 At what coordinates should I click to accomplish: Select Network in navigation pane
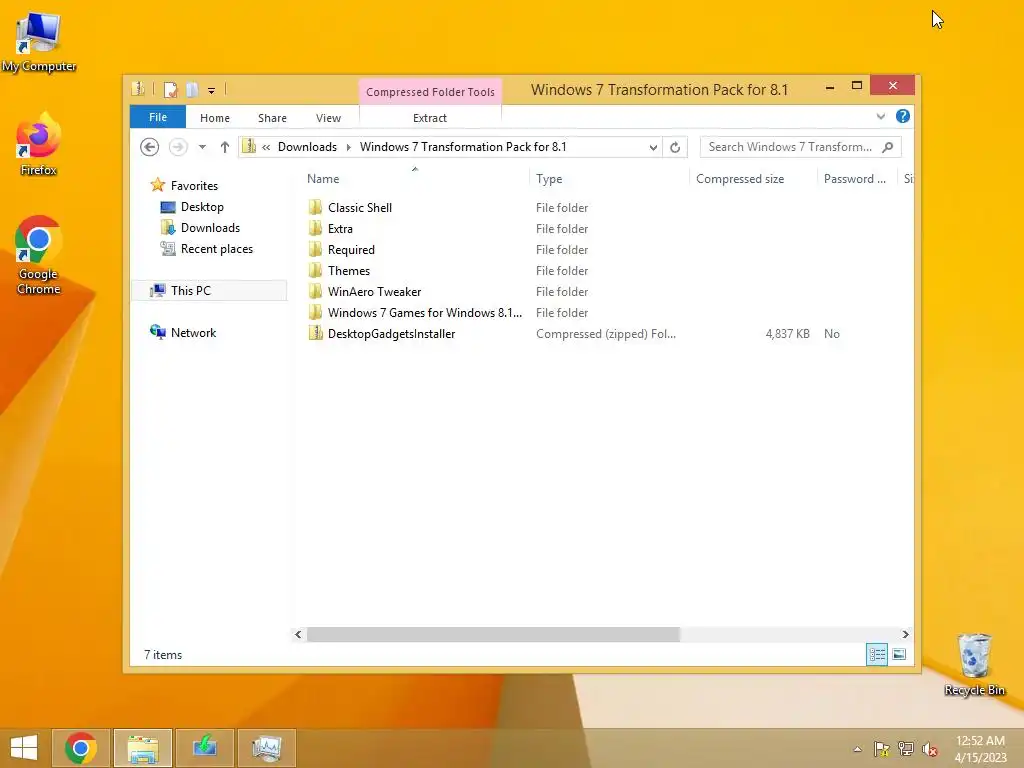[x=193, y=332]
